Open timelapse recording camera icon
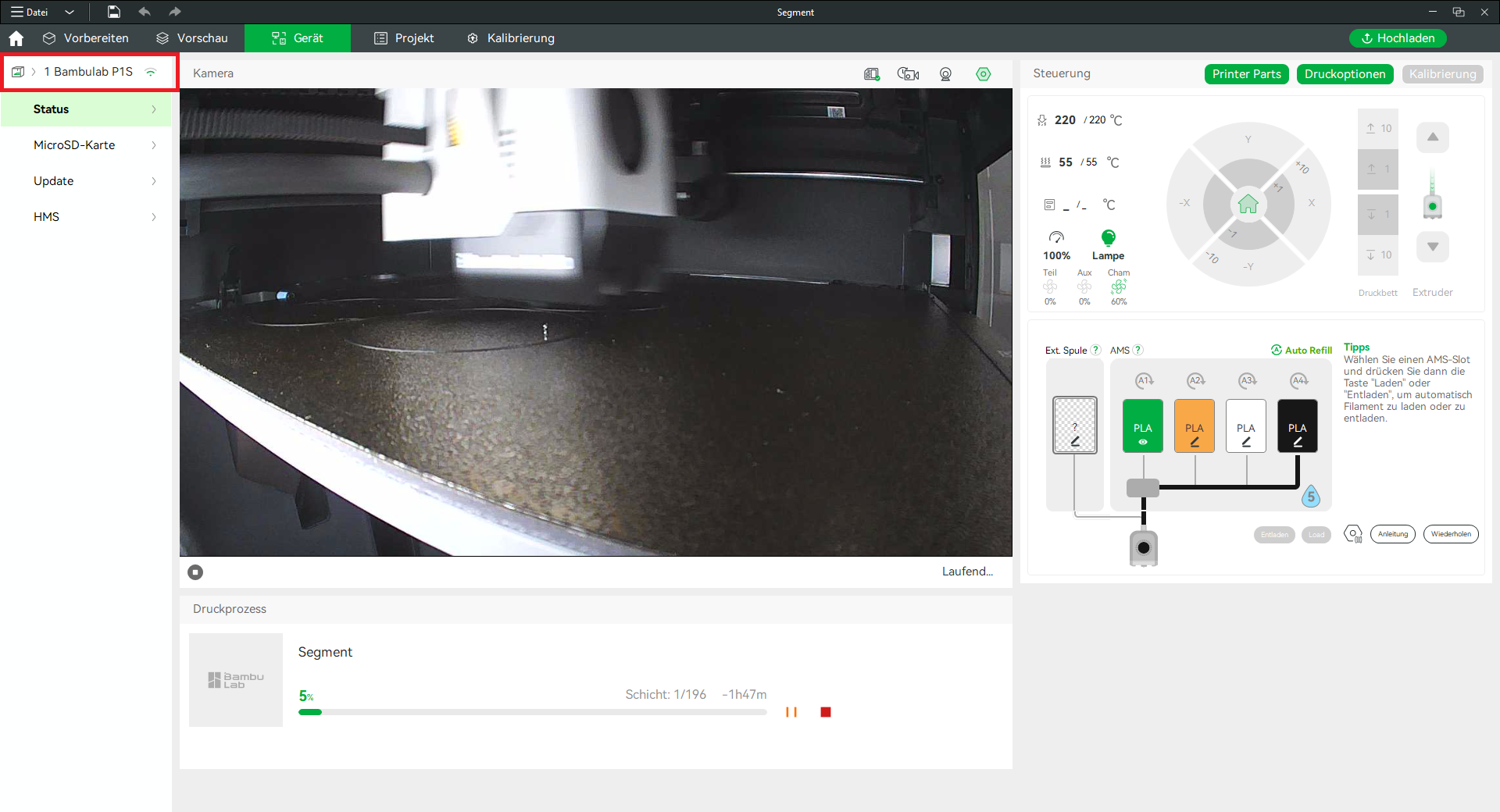Viewport: 1500px width, 812px height. pos(908,74)
